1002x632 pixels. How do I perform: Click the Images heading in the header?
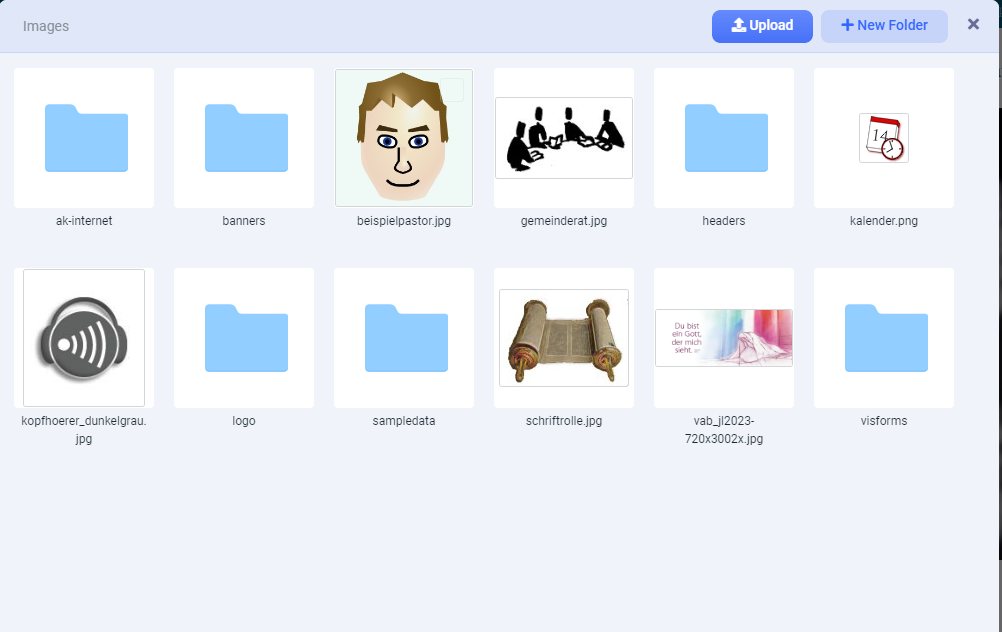coord(46,26)
